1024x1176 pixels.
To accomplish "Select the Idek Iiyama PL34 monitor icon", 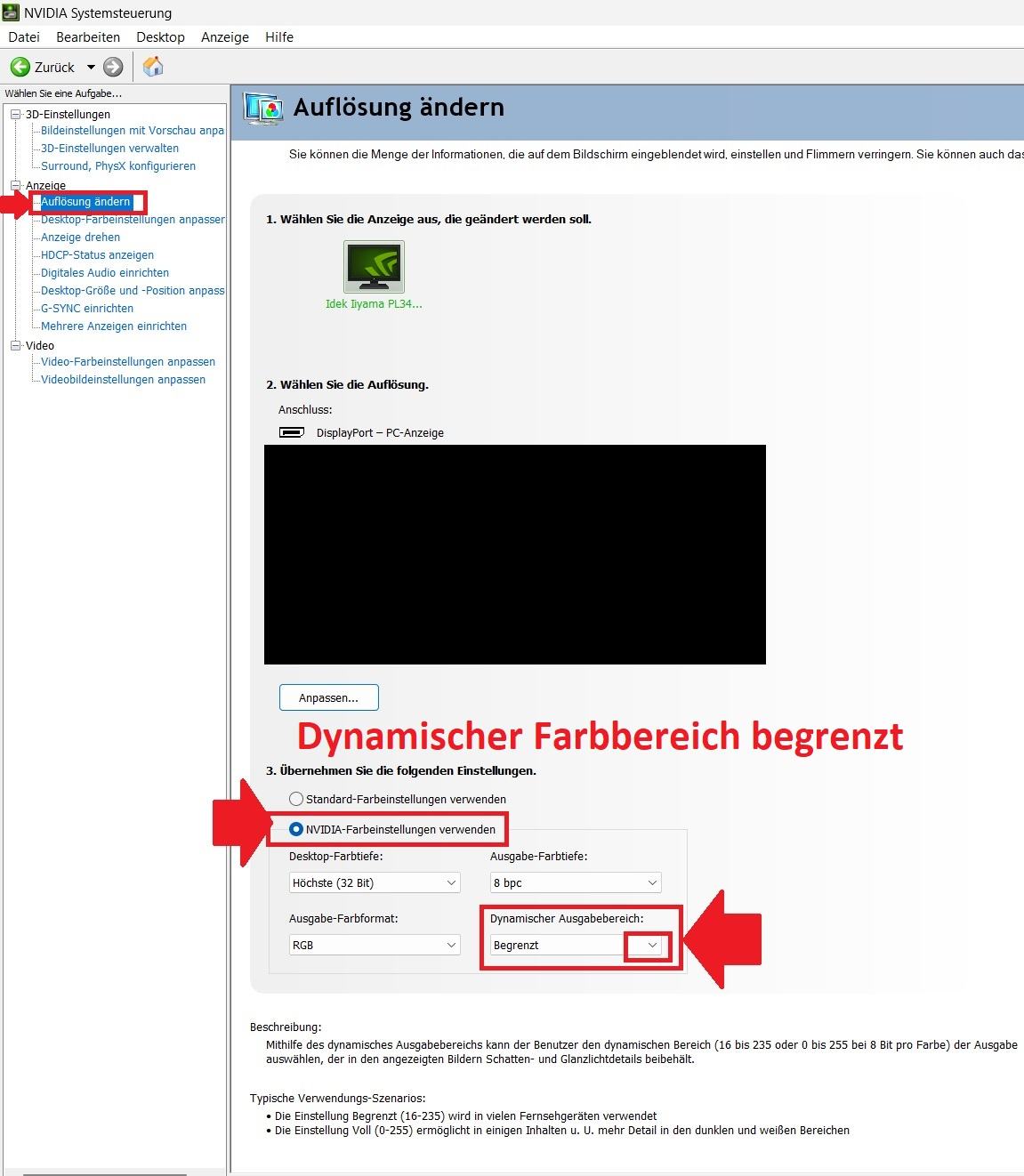I will (x=374, y=266).
